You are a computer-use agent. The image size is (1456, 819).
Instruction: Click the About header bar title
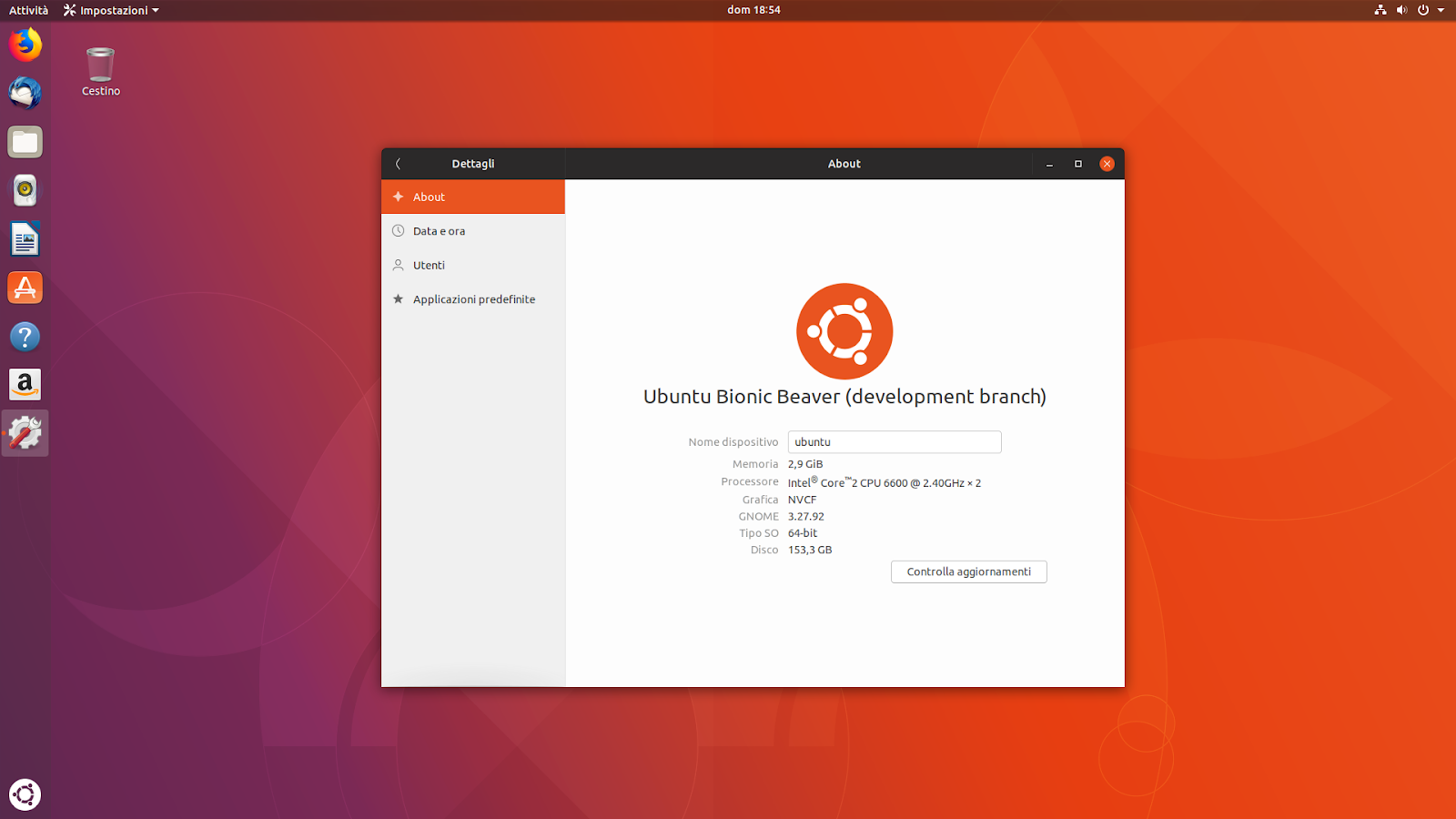coord(844,164)
